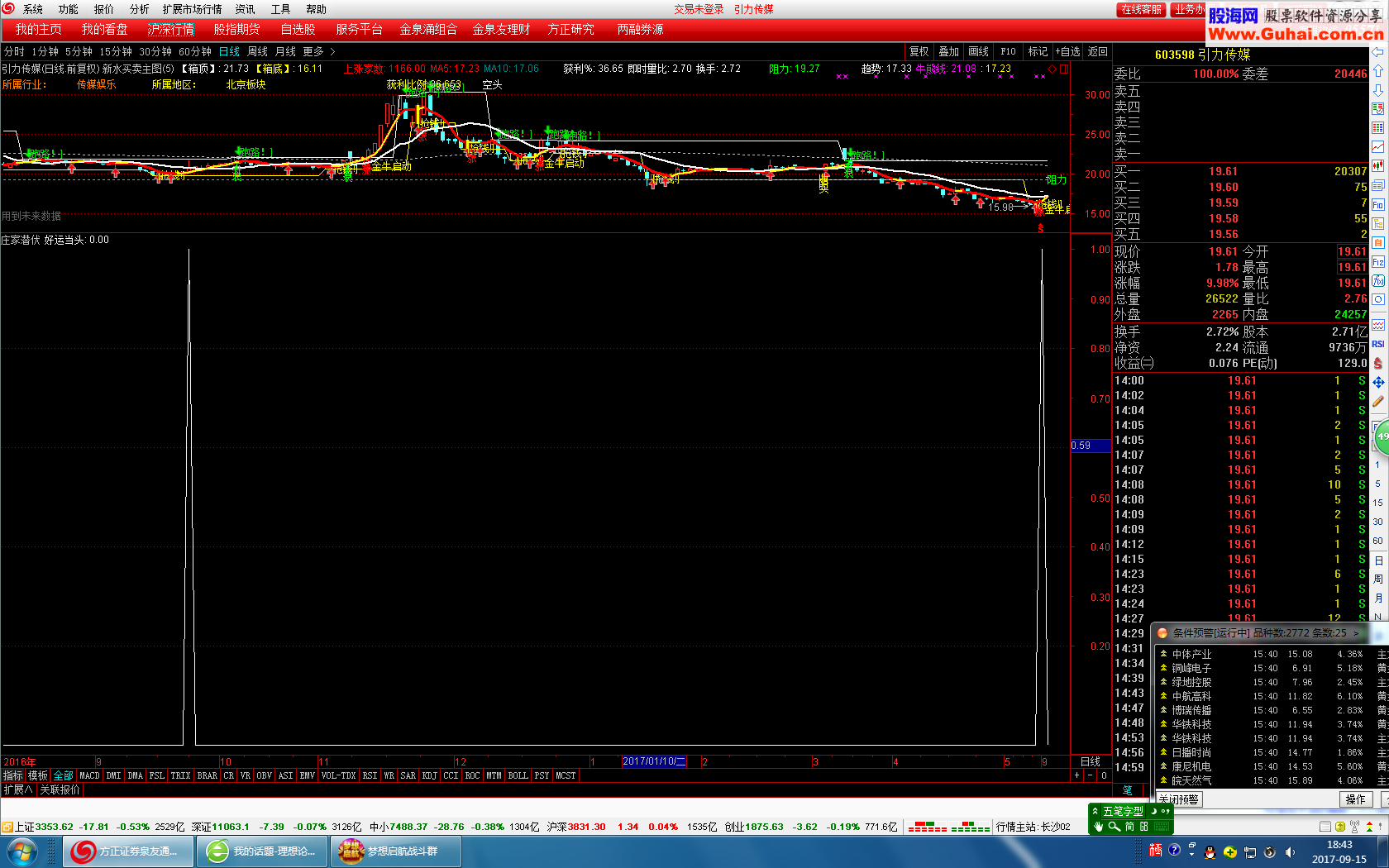Click the QQ penguin tray icon
Image resolution: width=1389 pixels, height=868 pixels.
click(x=1210, y=851)
